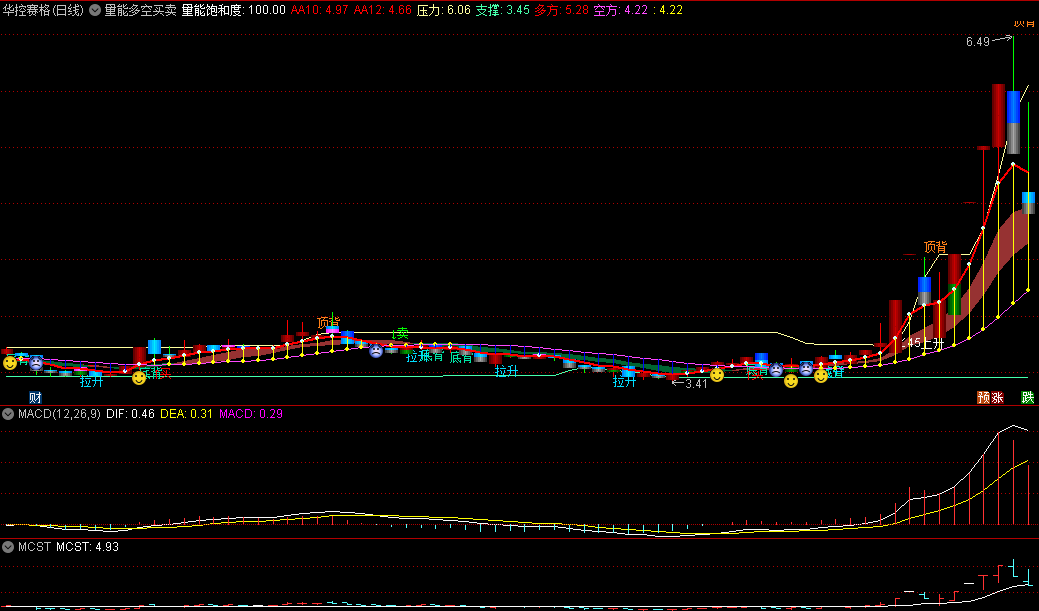Click the MCST: 4.93 value
This screenshot has width=1039, height=611.
pos(87,547)
